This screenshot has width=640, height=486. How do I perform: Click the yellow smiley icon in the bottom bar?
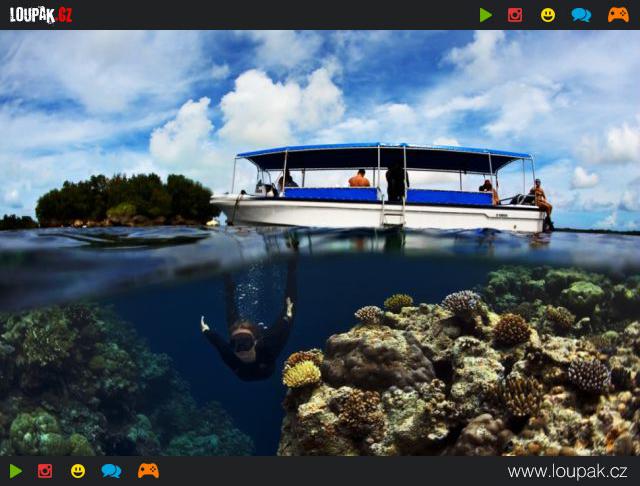tap(78, 471)
